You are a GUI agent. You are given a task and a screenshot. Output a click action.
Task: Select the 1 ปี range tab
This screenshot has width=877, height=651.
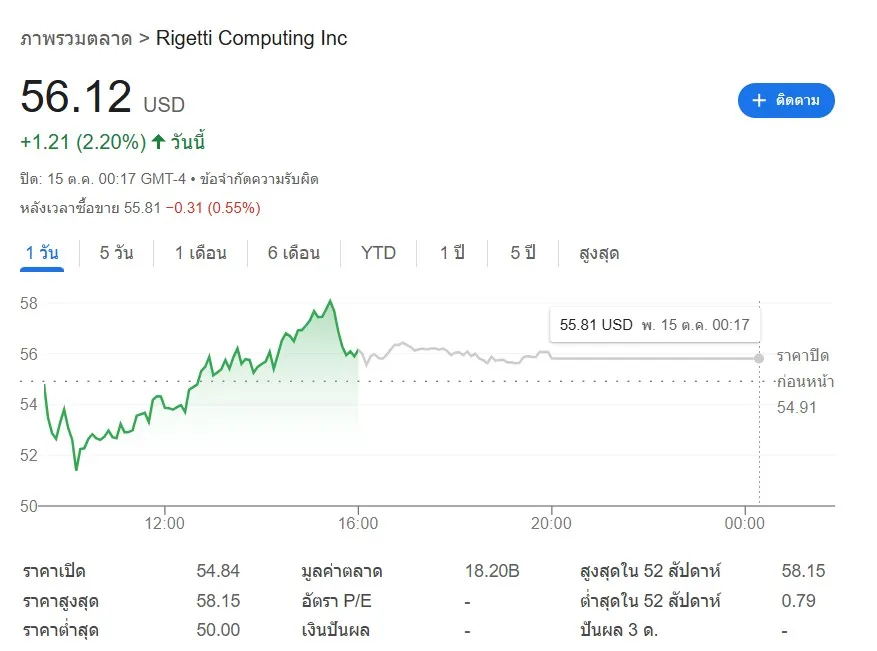[452, 253]
